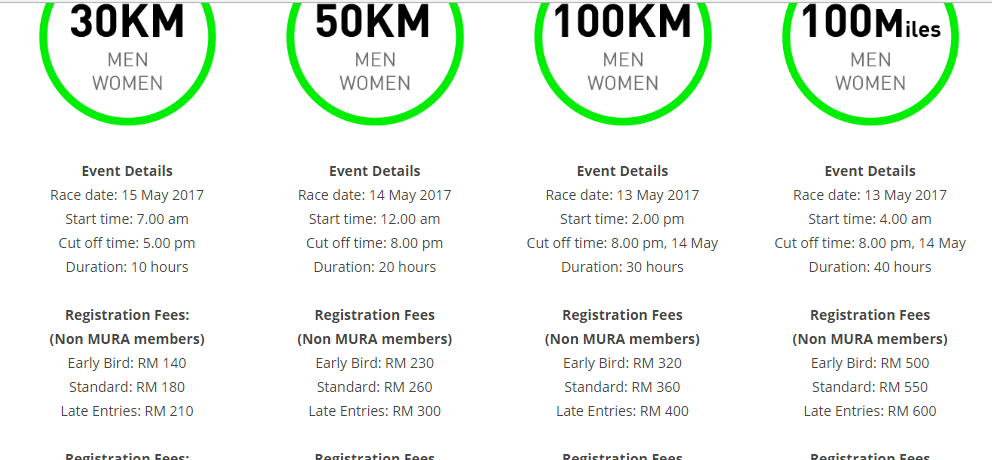Click Duration 40 hours text
Viewport: 992px width, 460px height.
(870, 267)
